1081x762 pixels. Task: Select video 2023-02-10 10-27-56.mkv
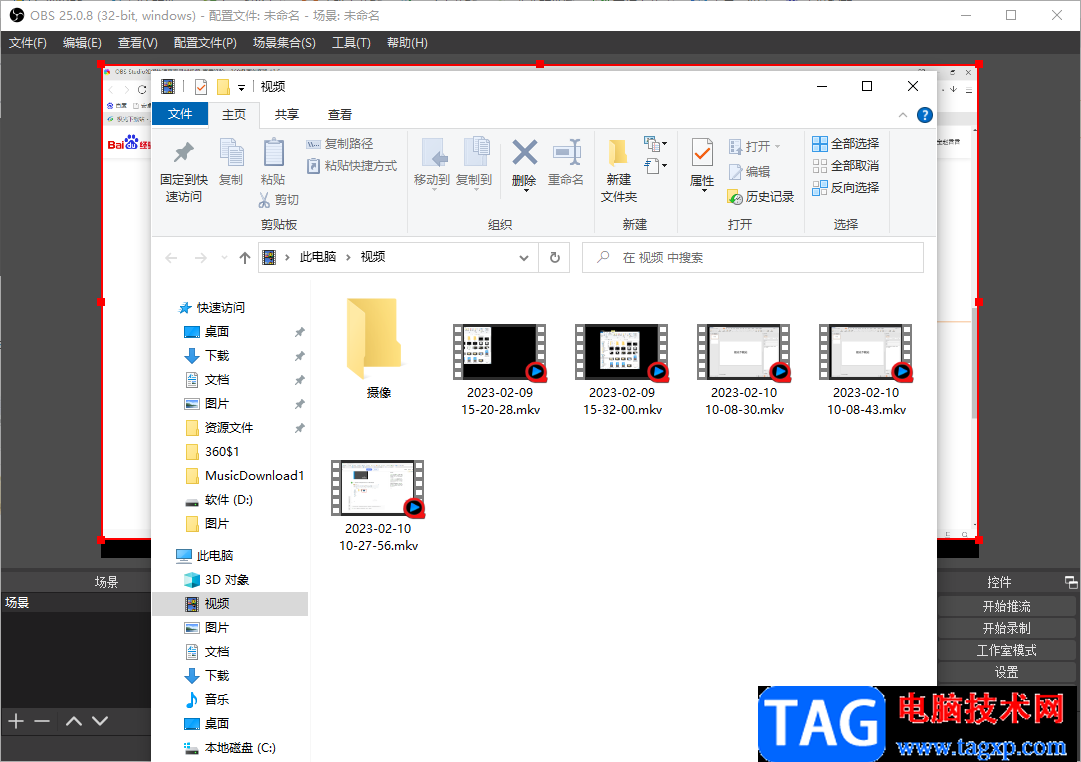[x=378, y=506]
